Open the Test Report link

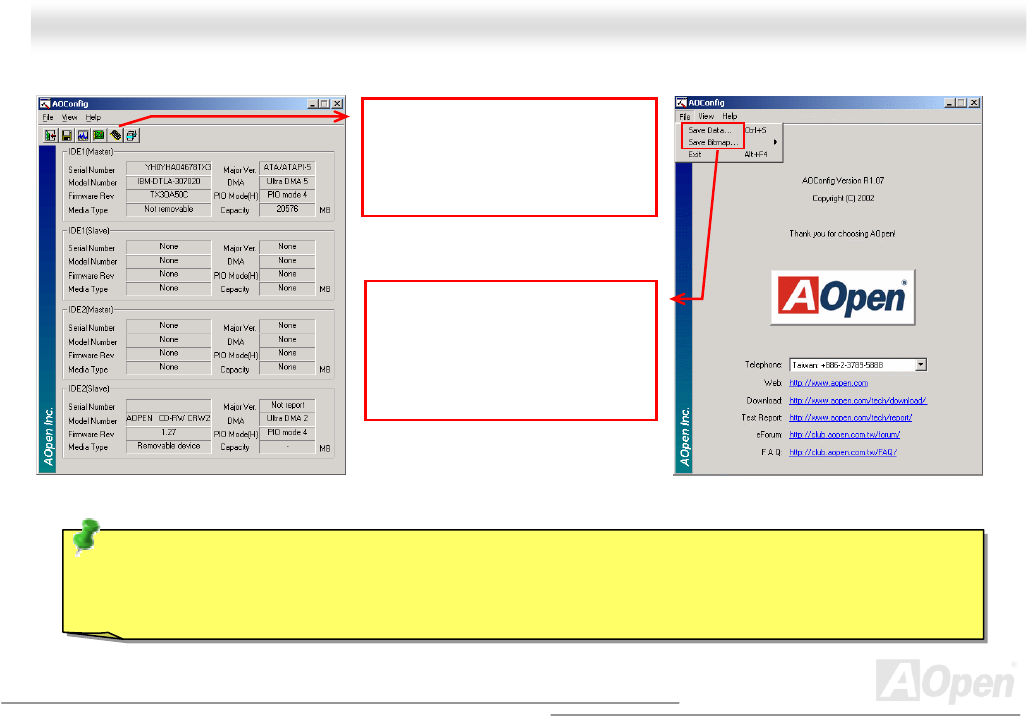[851, 417]
